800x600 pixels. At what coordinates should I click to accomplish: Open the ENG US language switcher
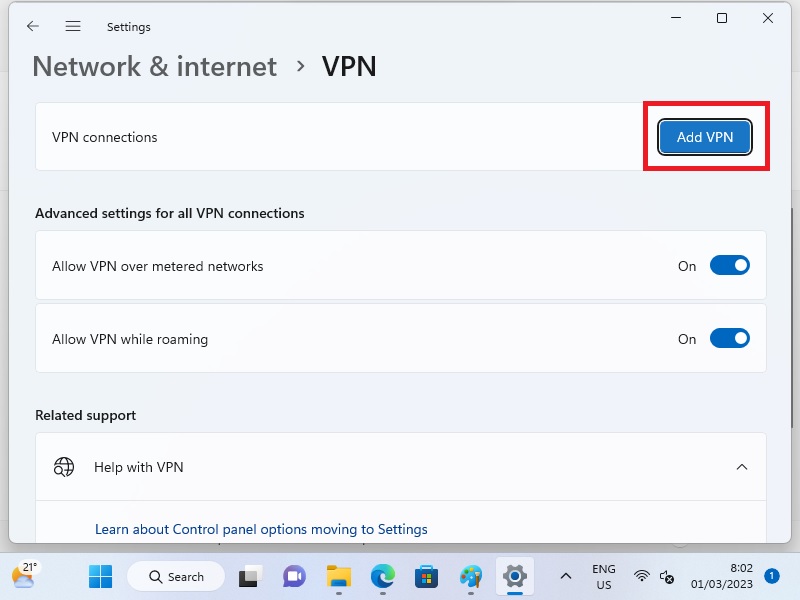pyautogui.click(x=604, y=577)
